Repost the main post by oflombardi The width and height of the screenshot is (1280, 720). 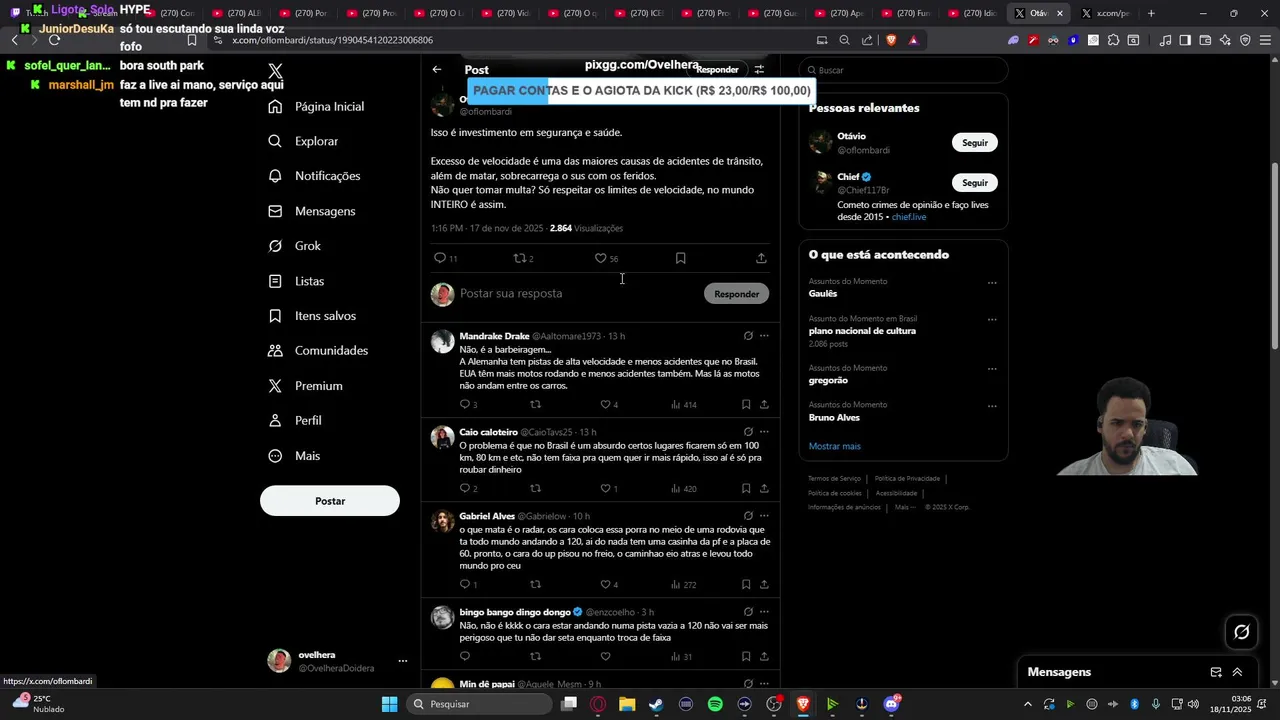tap(519, 258)
